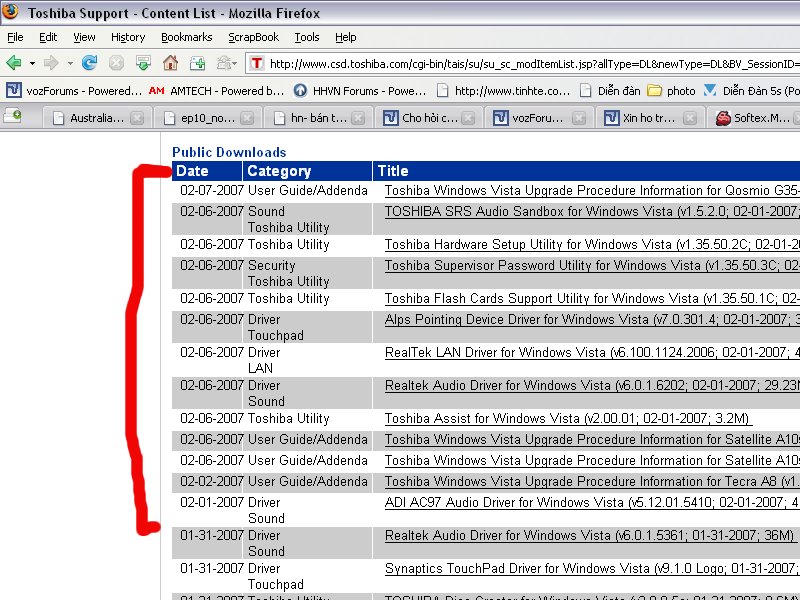Click the green Back arrow button
The width and height of the screenshot is (800, 600).
point(14,63)
